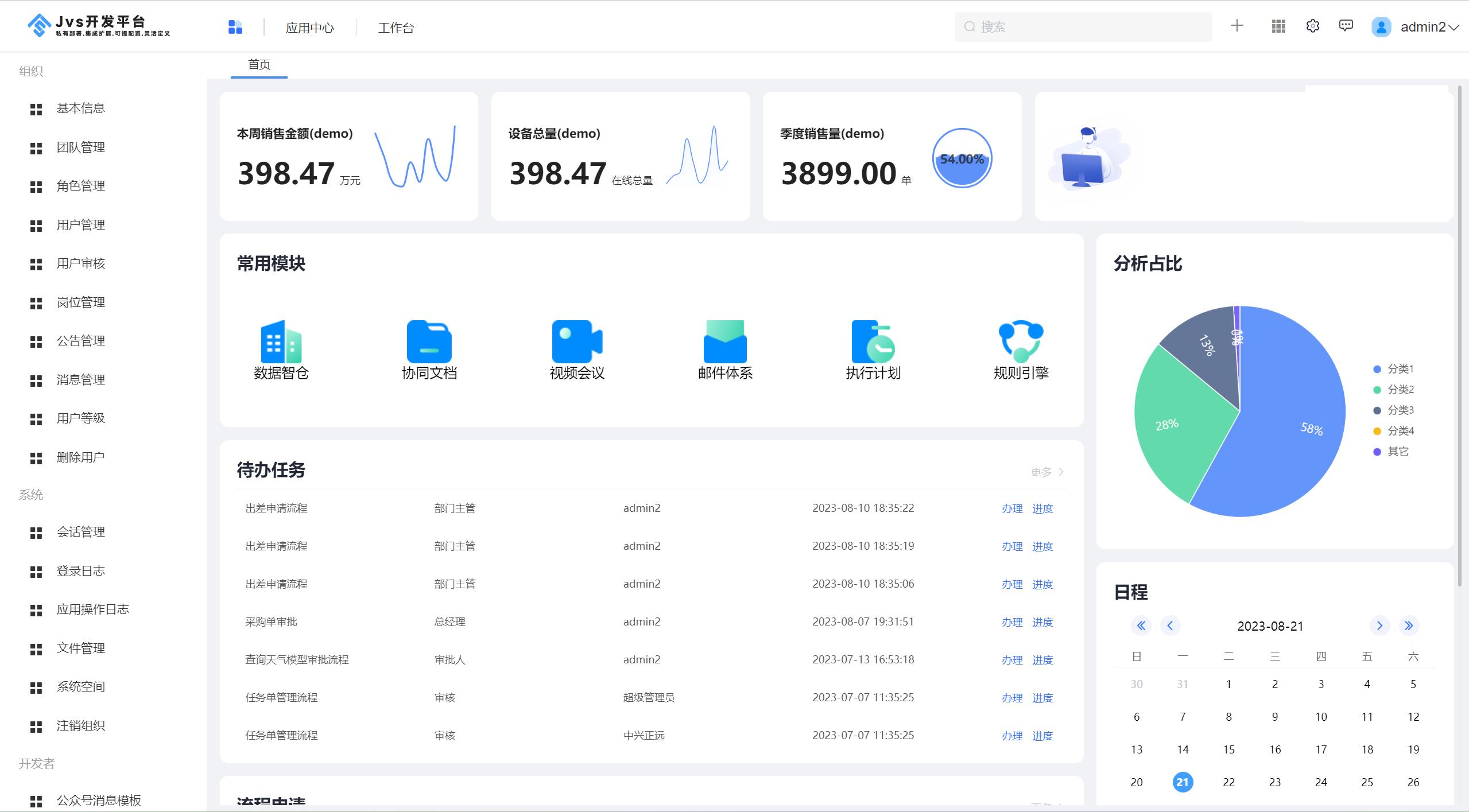
Task: Open the 邮件体系 envelope icon
Action: click(x=724, y=342)
